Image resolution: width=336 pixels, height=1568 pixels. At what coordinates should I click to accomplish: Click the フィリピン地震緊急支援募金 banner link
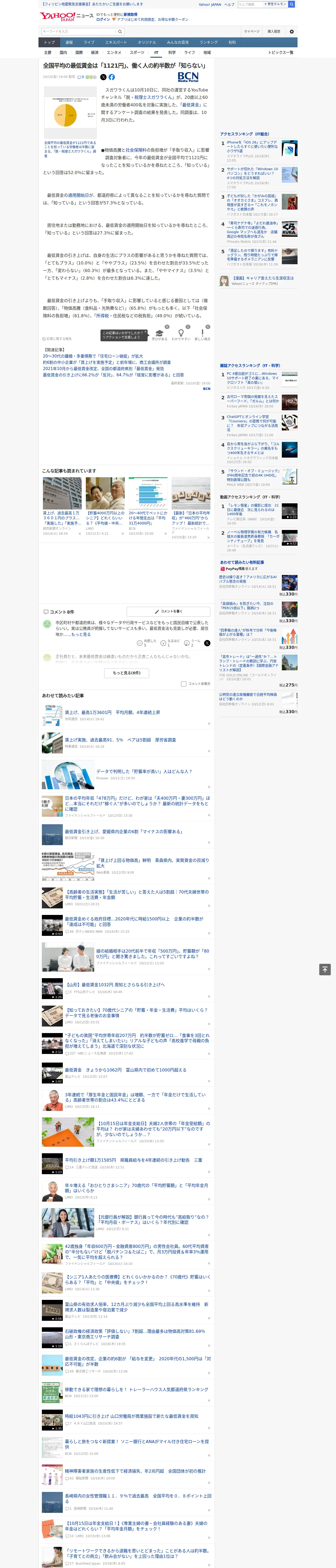click(92, 4)
